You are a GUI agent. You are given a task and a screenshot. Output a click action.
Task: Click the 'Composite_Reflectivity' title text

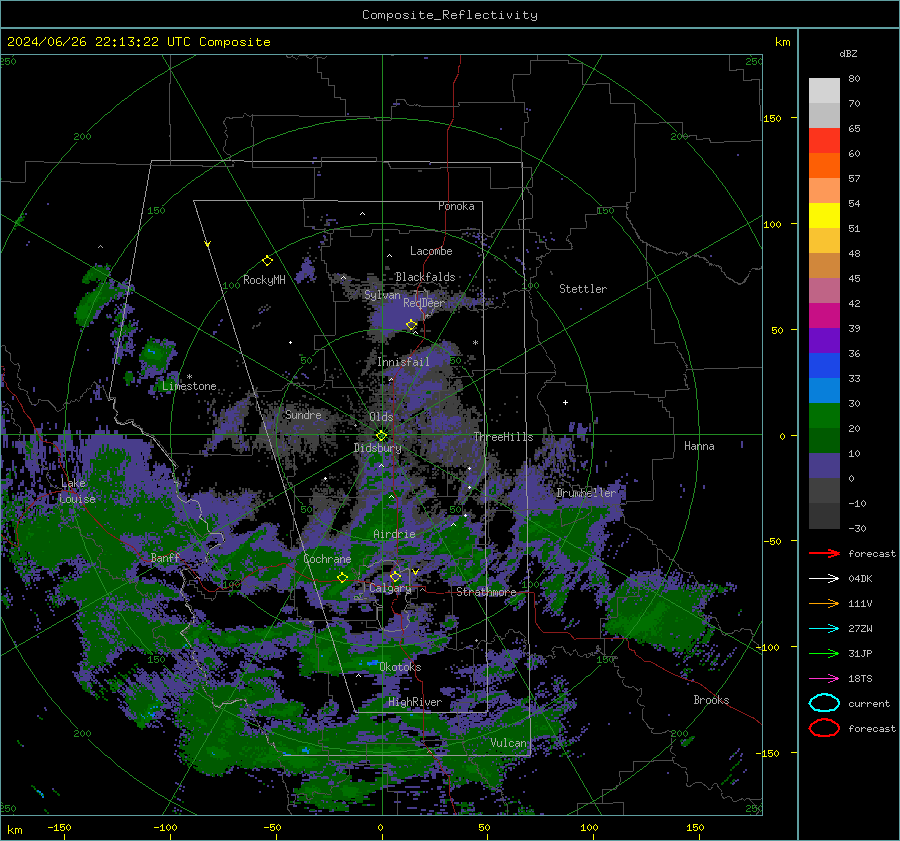(450, 15)
